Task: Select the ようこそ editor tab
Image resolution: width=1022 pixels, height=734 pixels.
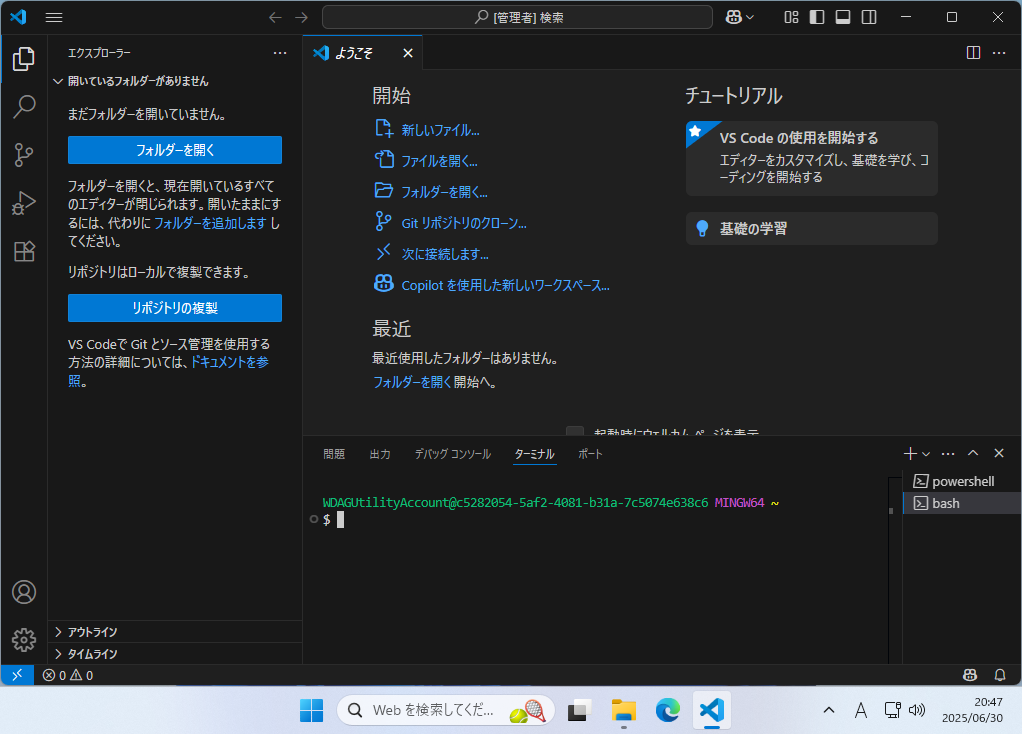Action: point(362,53)
